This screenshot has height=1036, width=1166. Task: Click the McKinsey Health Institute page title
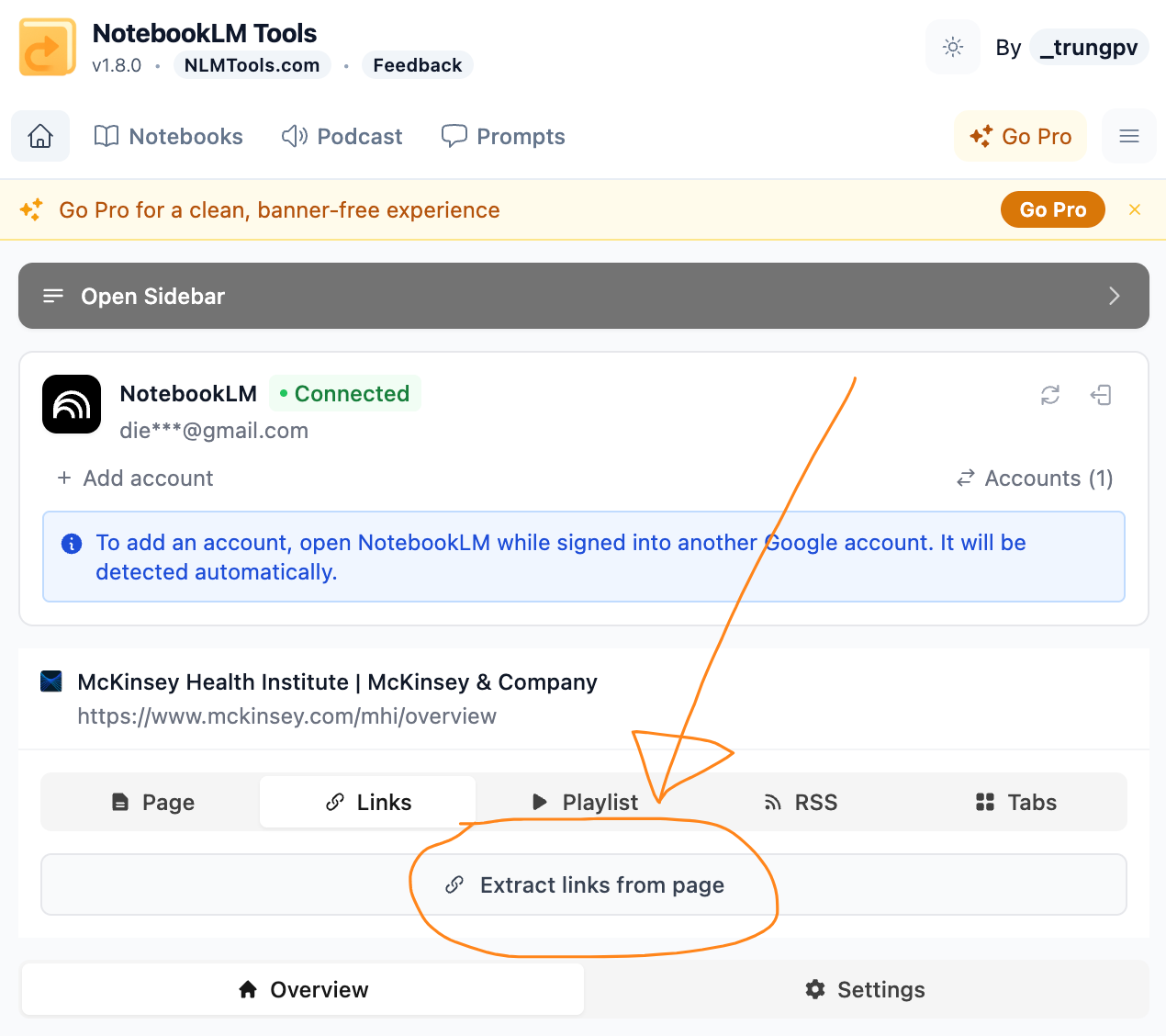click(x=337, y=682)
